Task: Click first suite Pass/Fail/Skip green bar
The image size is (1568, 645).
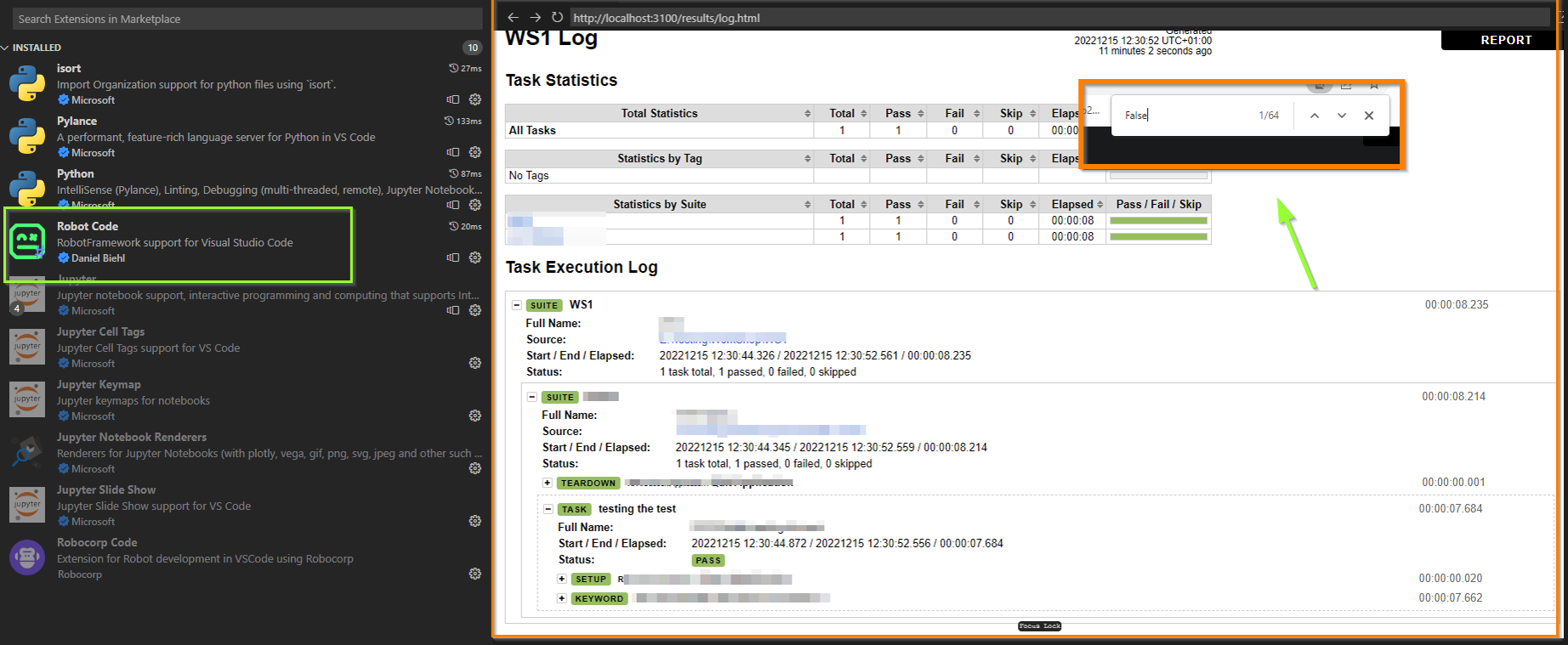Action: coord(1158,220)
